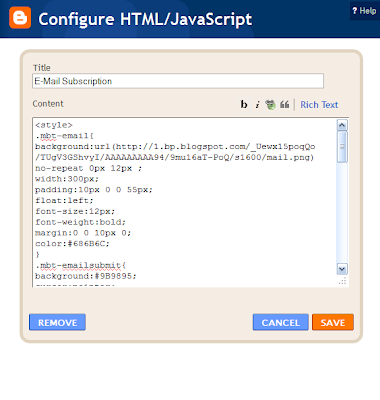Toggle italic formatting button
This screenshot has height=400, width=380.
(x=257, y=105)
